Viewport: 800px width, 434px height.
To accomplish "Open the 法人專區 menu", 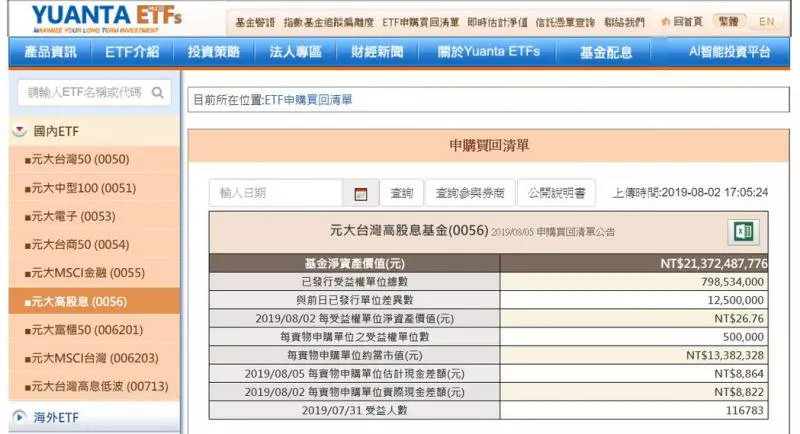I will tap(295, 52).
